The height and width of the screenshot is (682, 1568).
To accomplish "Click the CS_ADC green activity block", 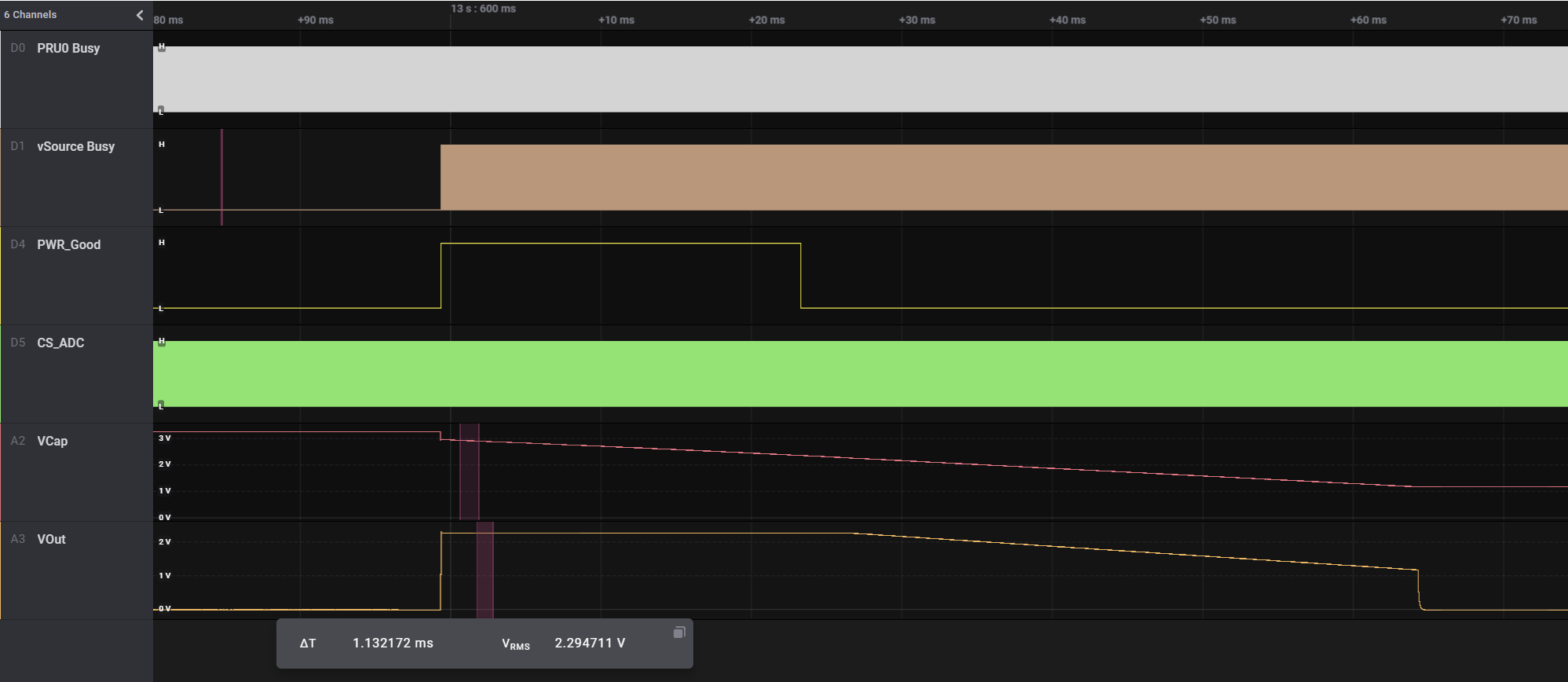I will [x=861, y=374].
